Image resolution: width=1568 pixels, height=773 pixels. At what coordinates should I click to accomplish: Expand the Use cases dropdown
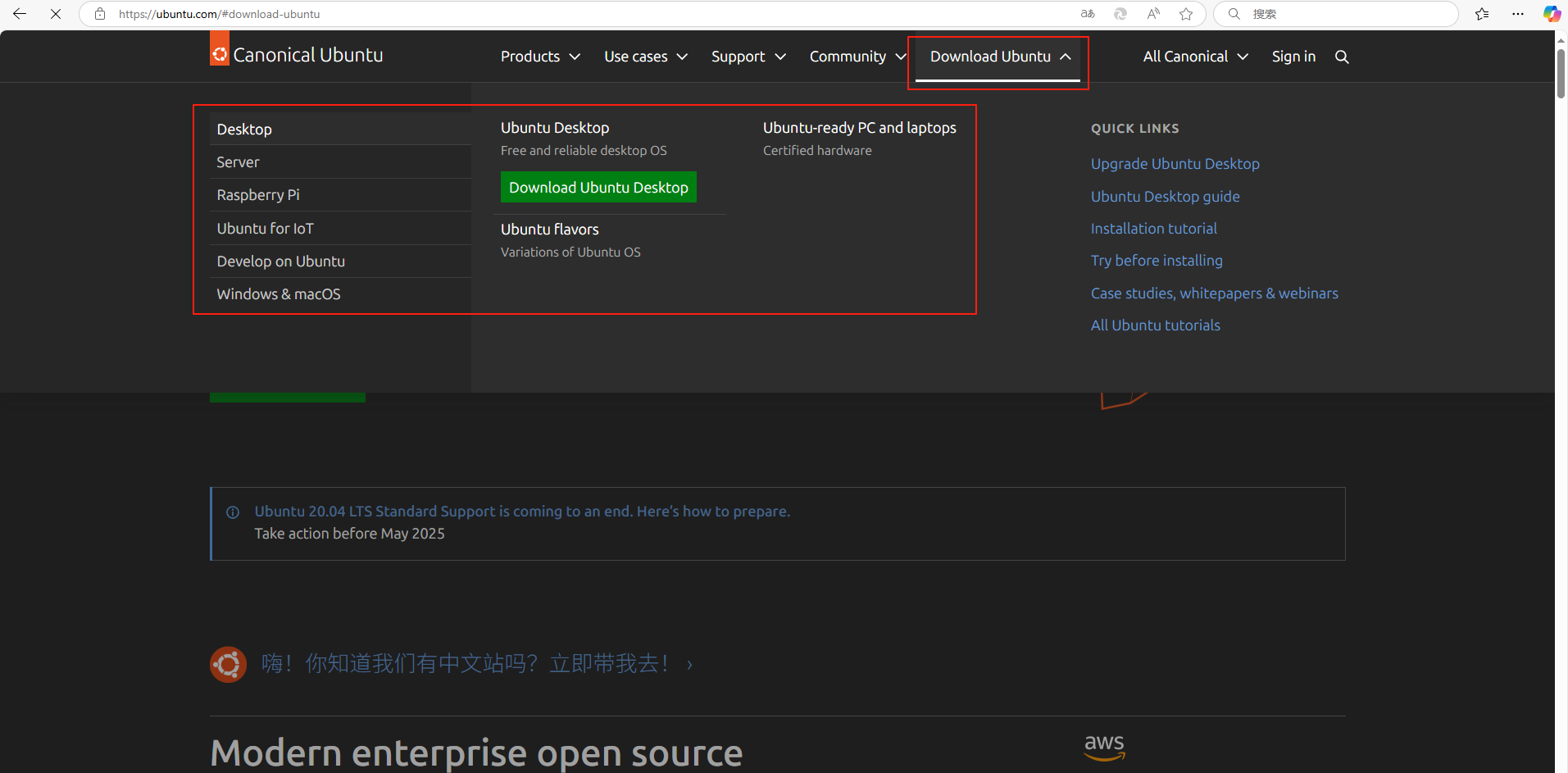click(646, 57)
